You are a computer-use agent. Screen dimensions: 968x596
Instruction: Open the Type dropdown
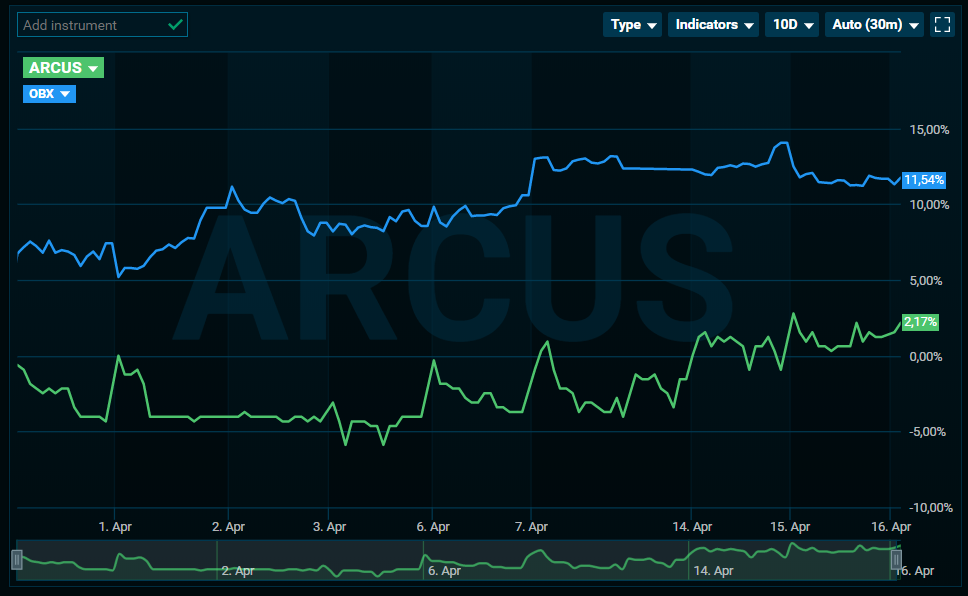[632, 25]
